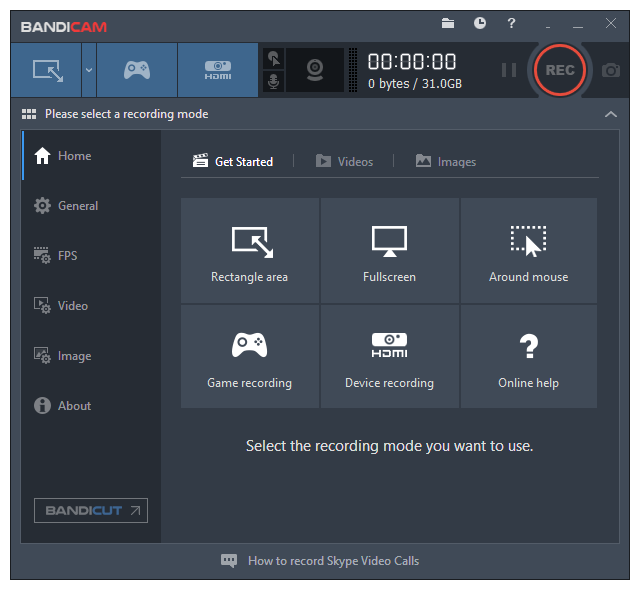Open FPS settings in sidebar
The width and height of the screenshot is (644, 593).
(91, 255)
